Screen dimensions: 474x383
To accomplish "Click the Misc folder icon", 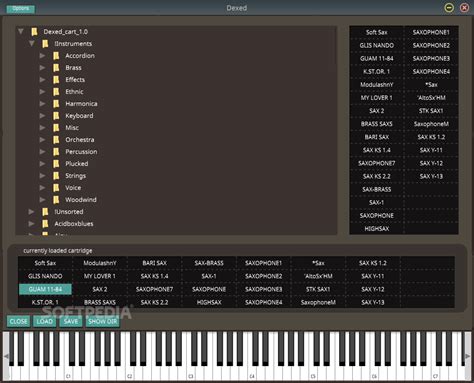I will 56,128.
